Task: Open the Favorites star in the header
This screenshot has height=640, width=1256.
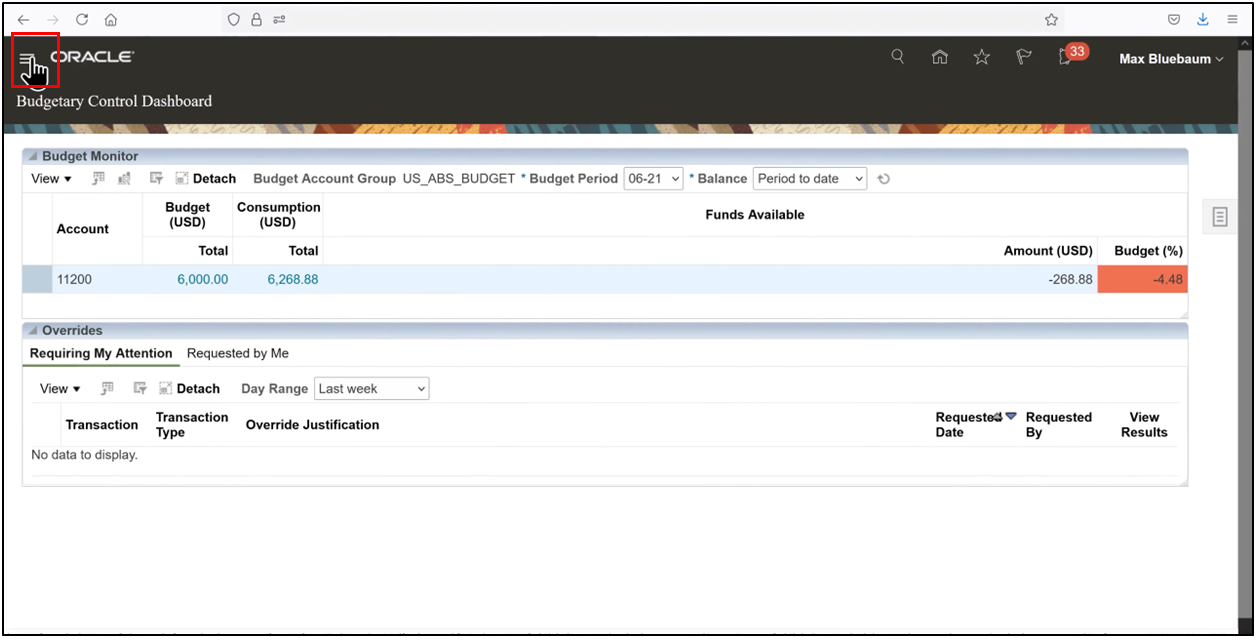Action: (x=981, y=57)
